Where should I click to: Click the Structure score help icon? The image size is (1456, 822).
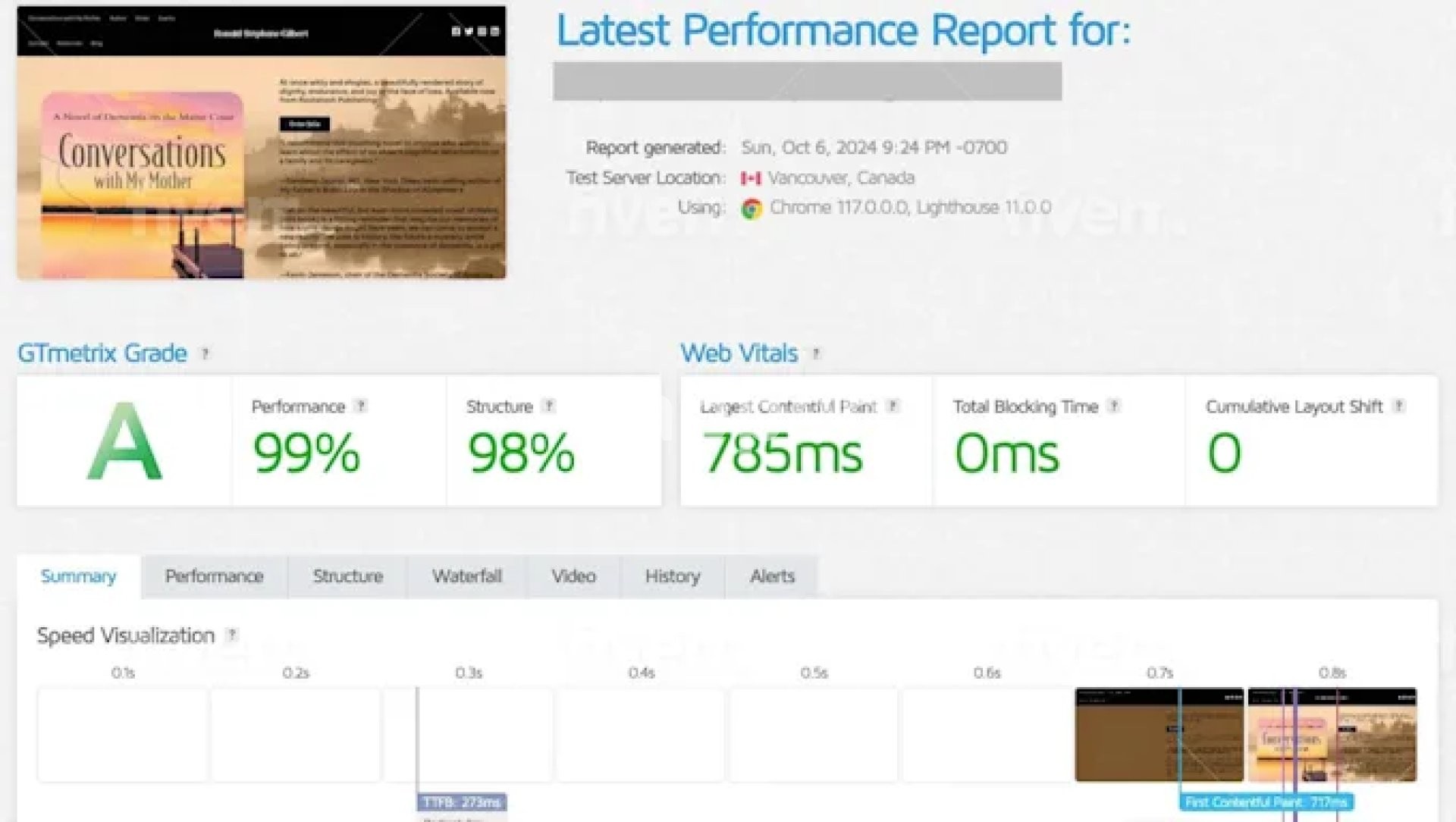click(x=549, y=406)
